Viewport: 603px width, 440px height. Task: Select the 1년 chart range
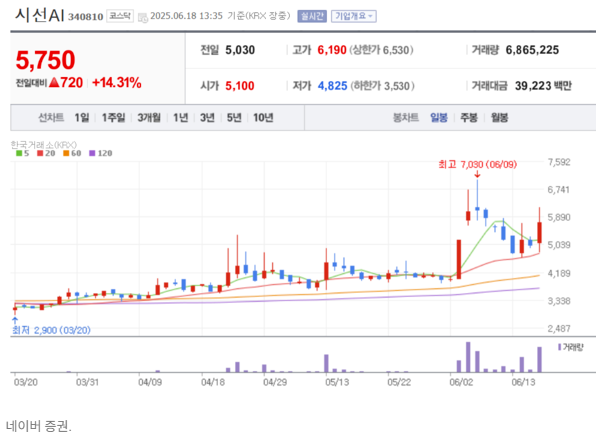pyautogui.click(x=180, y=117)
